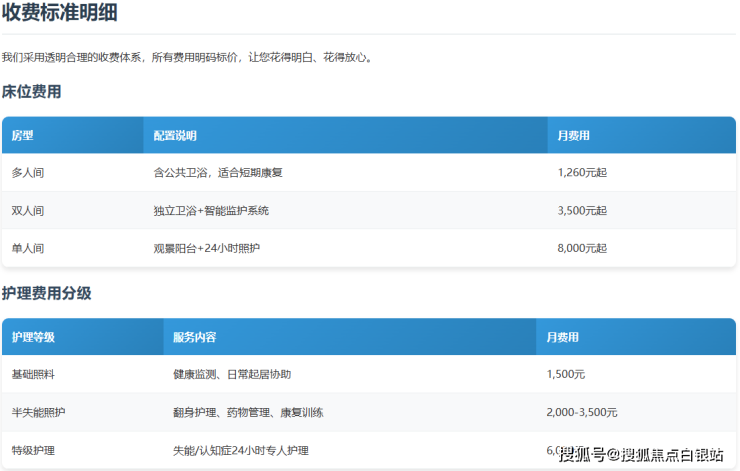The width and height of the screenshot is (740, 471).
Task: Click the 3,500元起 price cell
Action: [x=582, y=211]
